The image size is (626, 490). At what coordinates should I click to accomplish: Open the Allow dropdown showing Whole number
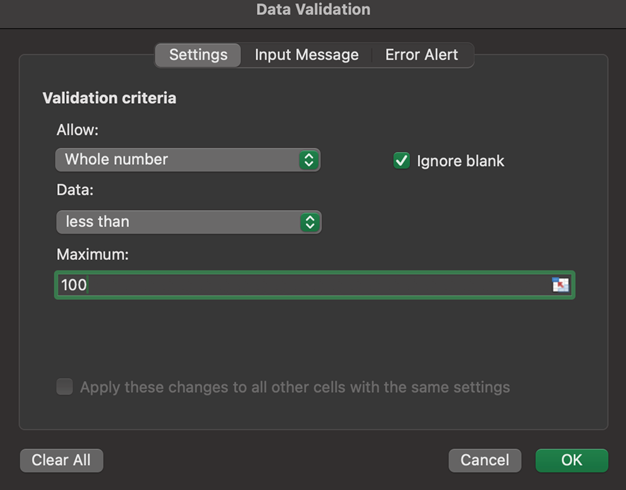coord(188,160)
